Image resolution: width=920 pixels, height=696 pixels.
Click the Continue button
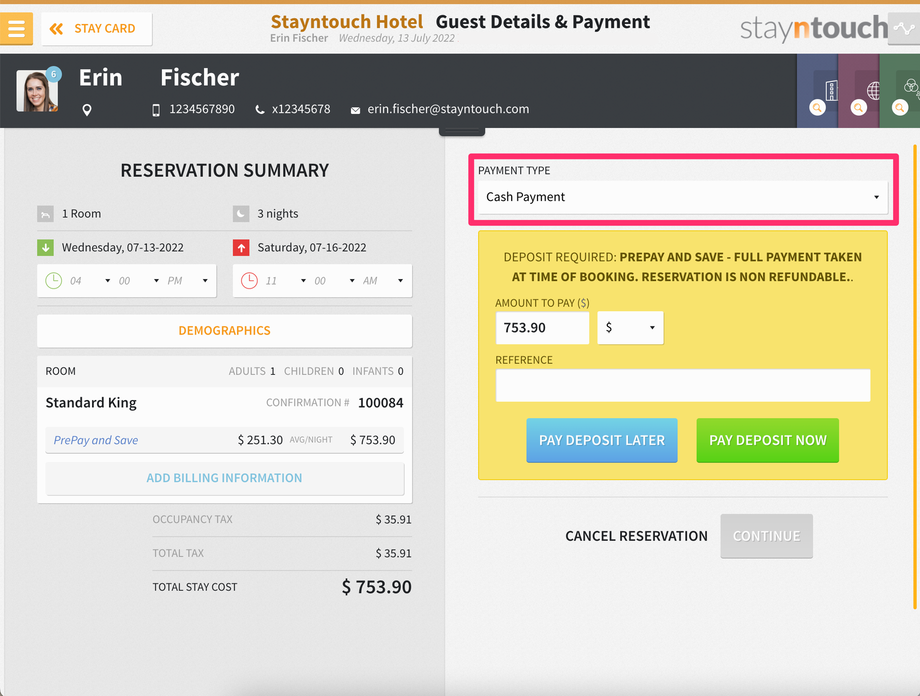coord(766,536)
